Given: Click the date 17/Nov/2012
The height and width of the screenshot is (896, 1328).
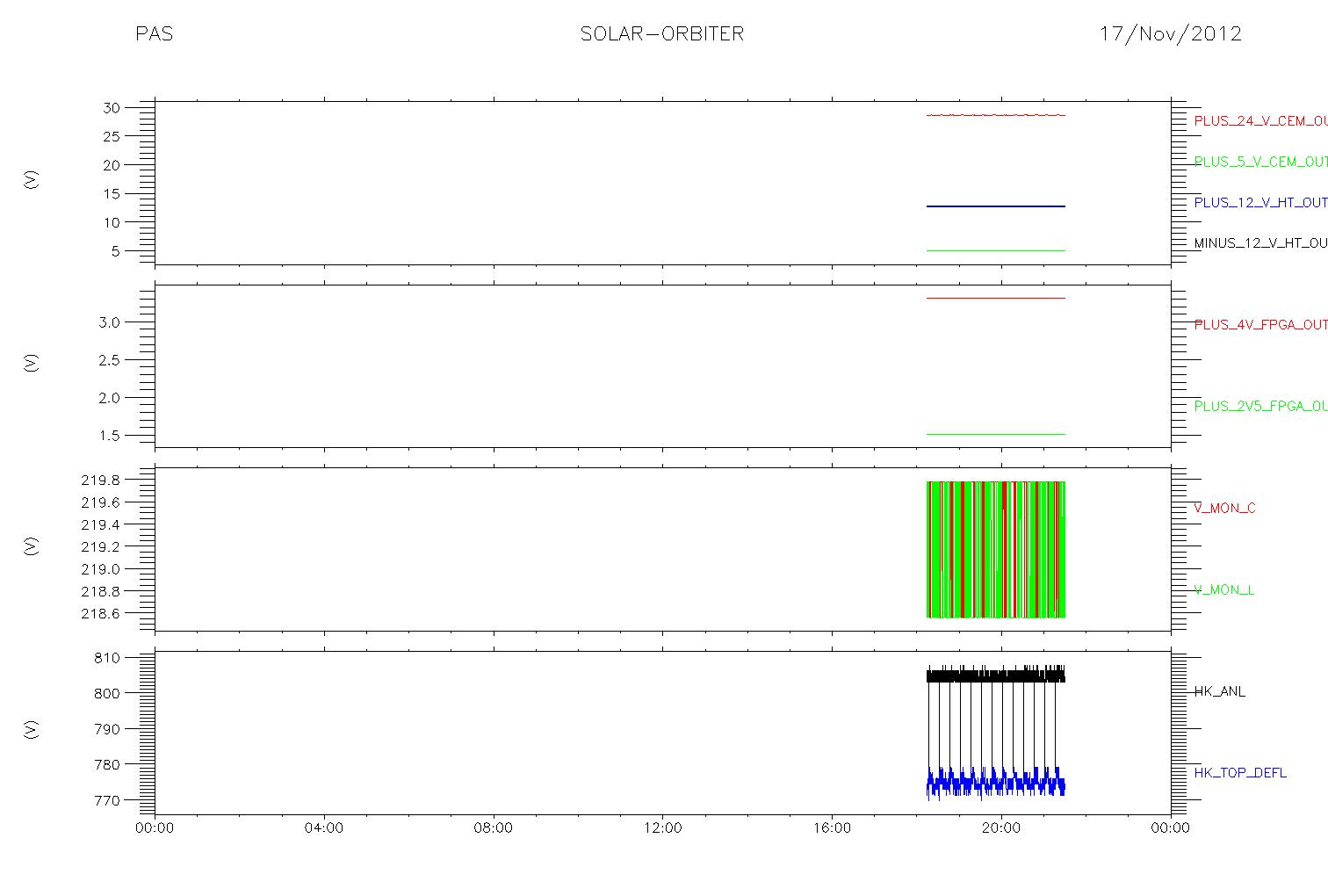Looking at the screenshot, I should pyautogui.click(x=1171, y=34).
